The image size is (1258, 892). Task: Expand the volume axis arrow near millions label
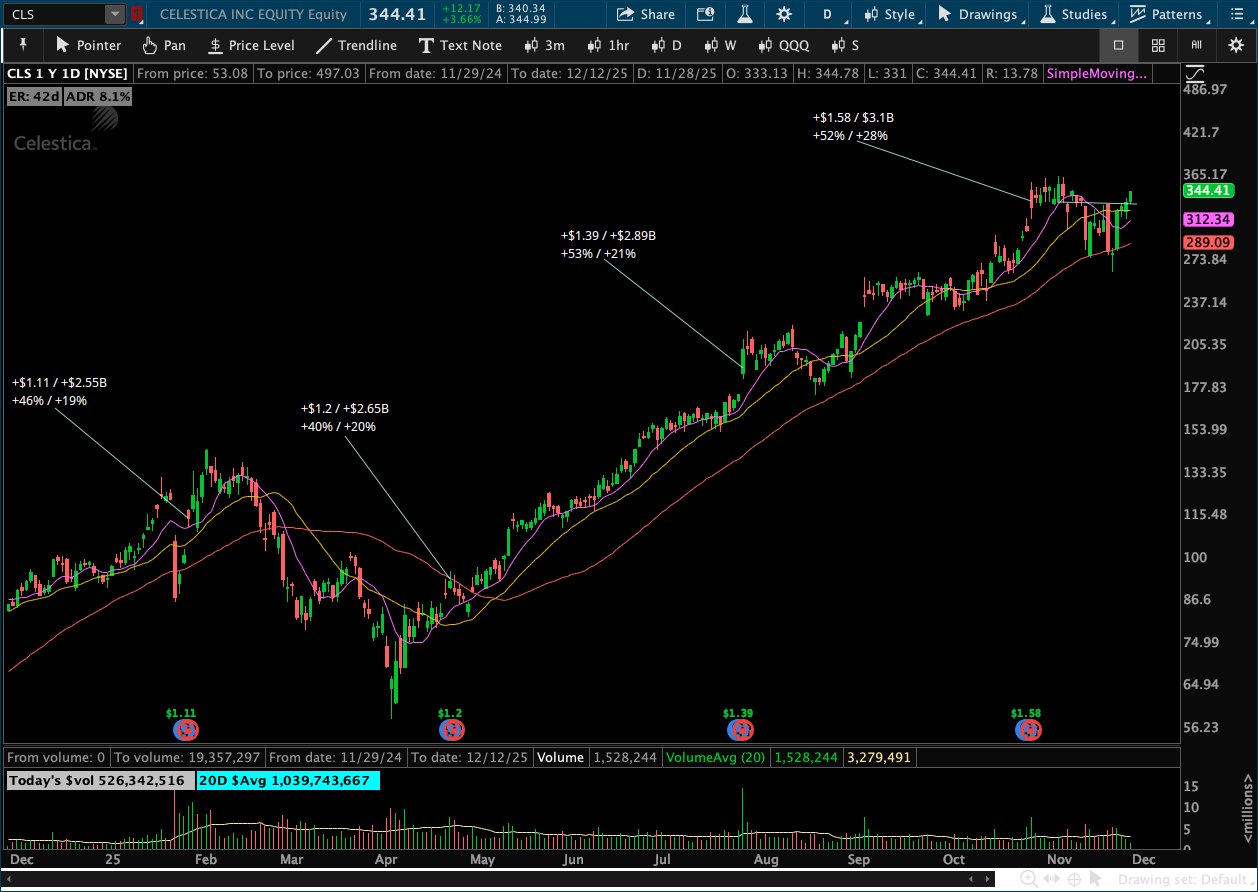pos(1247,777)
